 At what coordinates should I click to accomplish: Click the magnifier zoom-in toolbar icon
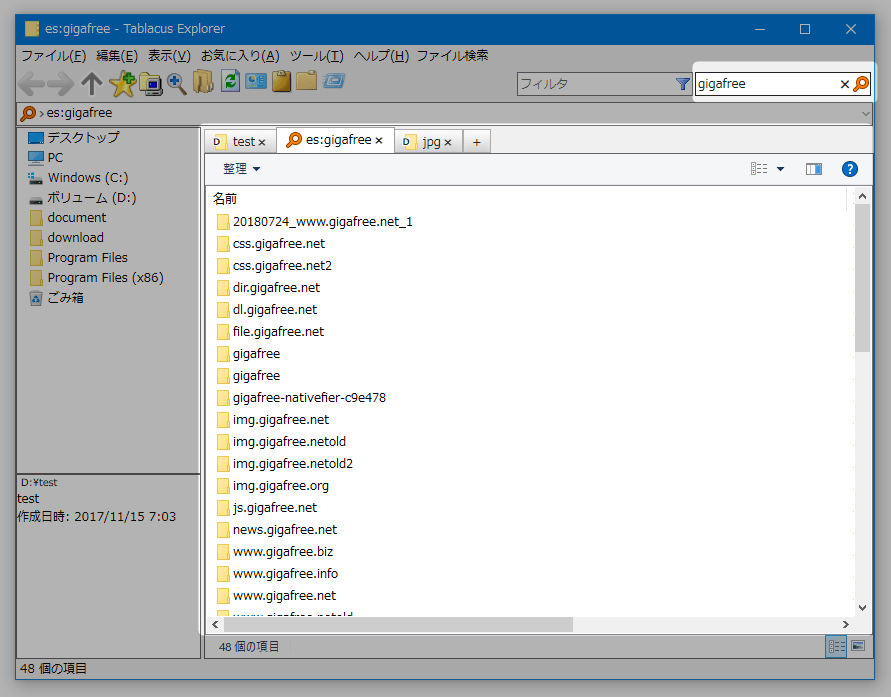(177, 84)
